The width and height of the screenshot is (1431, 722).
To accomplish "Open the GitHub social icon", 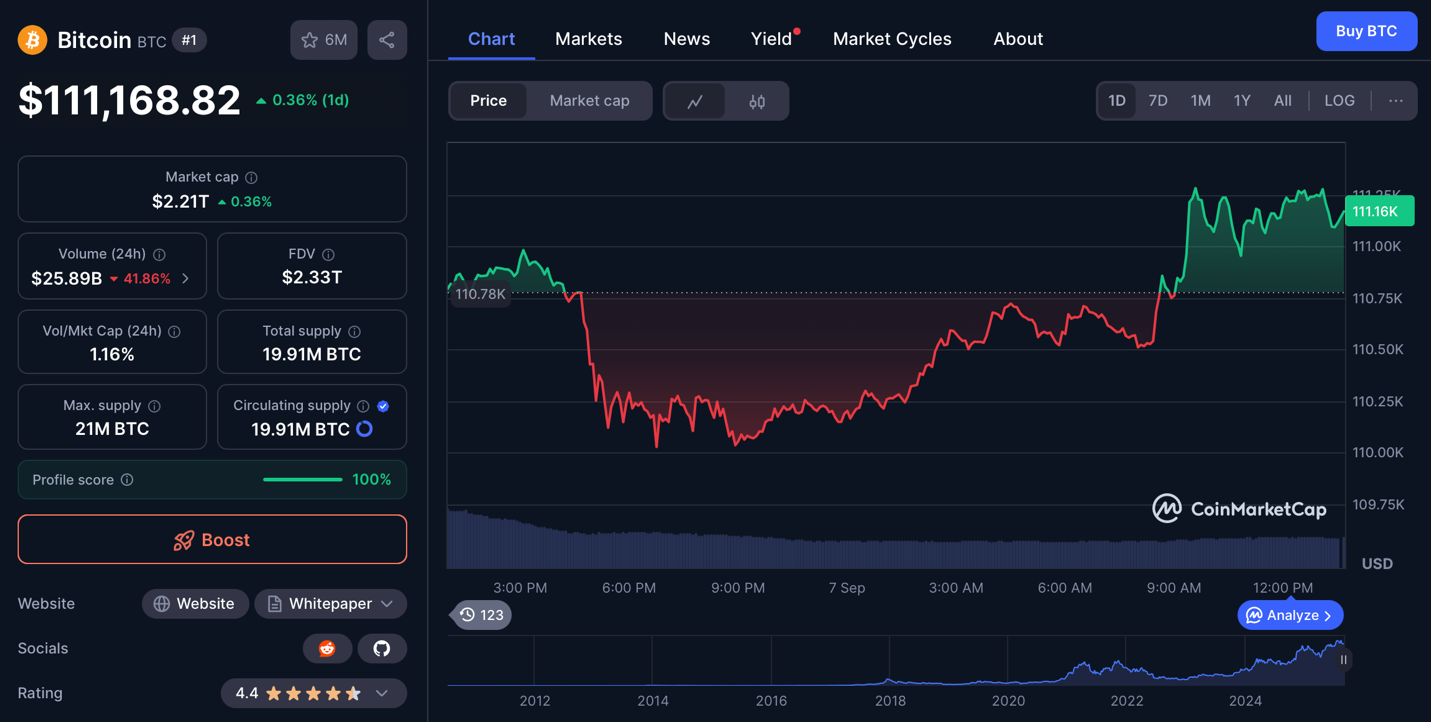I will coord(382,649).
